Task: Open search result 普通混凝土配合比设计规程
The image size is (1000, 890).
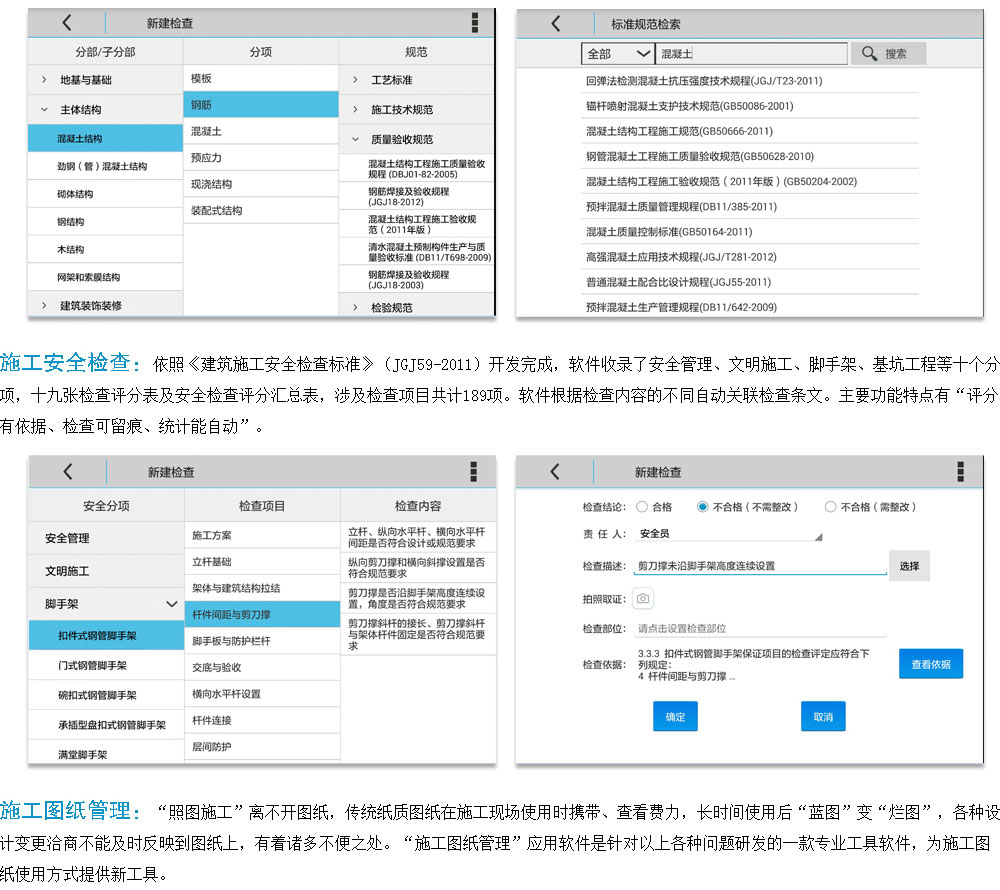Action: [x=749, y=282]
